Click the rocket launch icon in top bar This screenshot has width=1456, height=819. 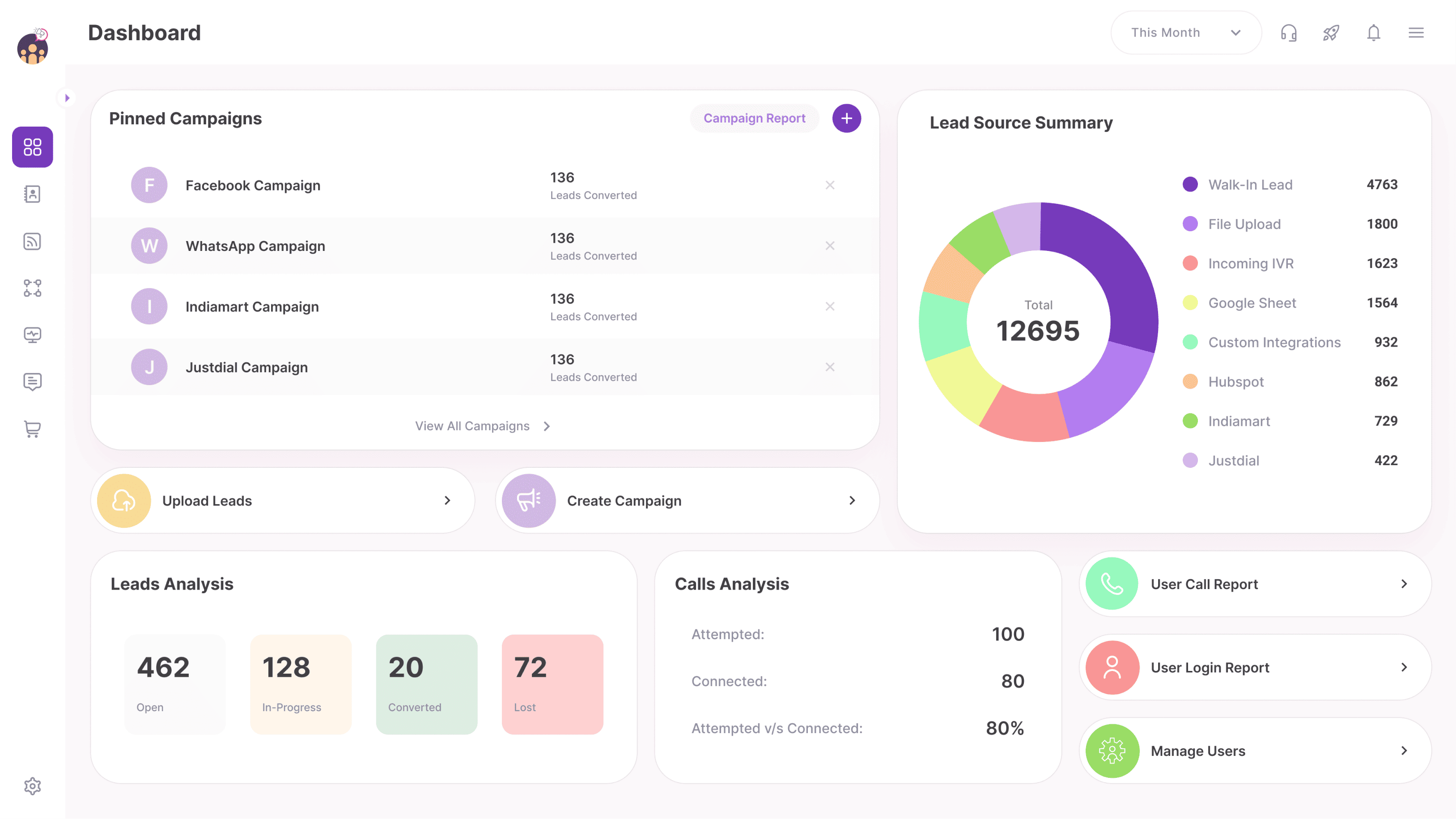(x=1331, y=32)
